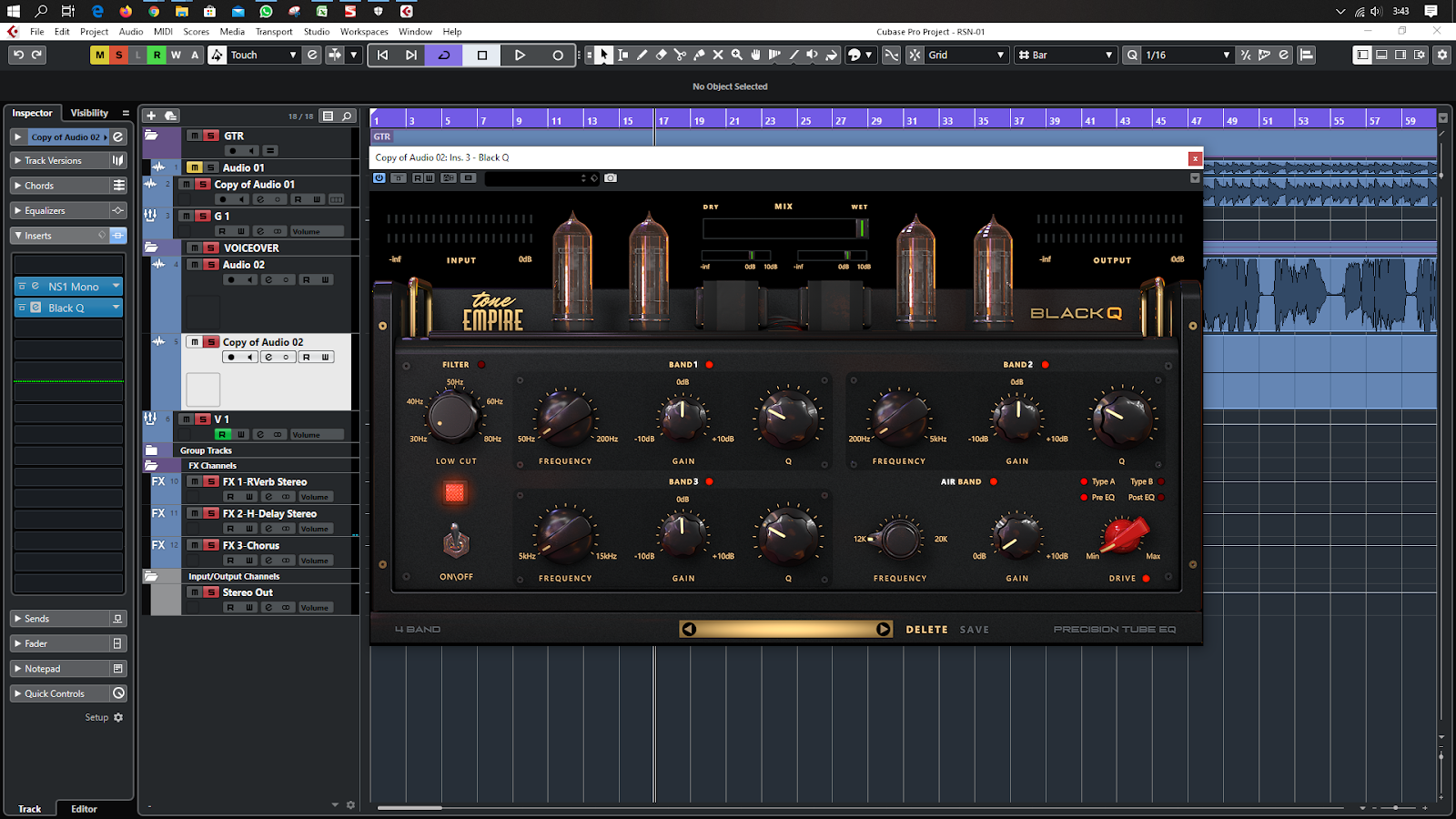Open the File menu

click(36, 31)
